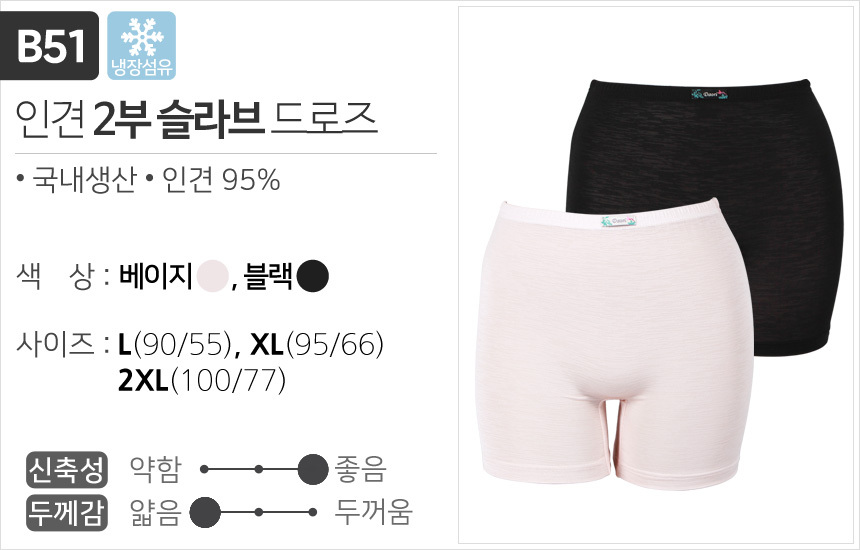This screenshot has width=860, height=550.
Task: Select the black color swatch
Action: click(x=313, y=276)
